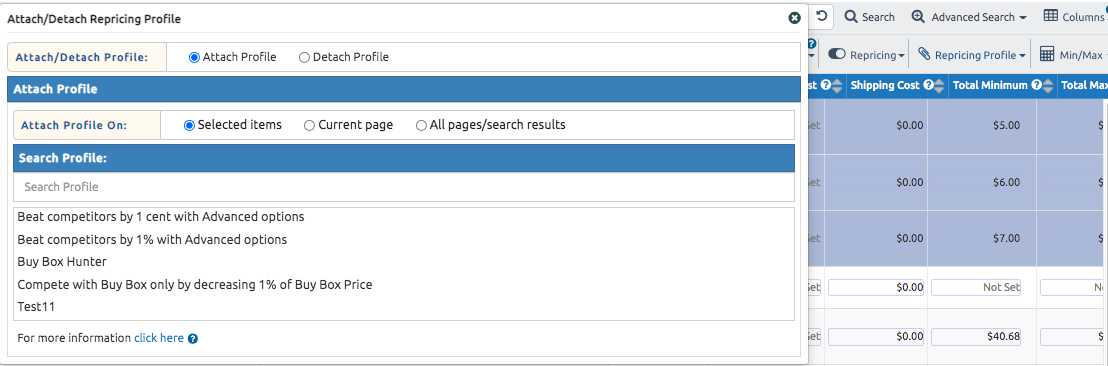The height and width of the screenshot is (366, 1108).
Task: Click help icon next to click here
Action: coord(193,338)
